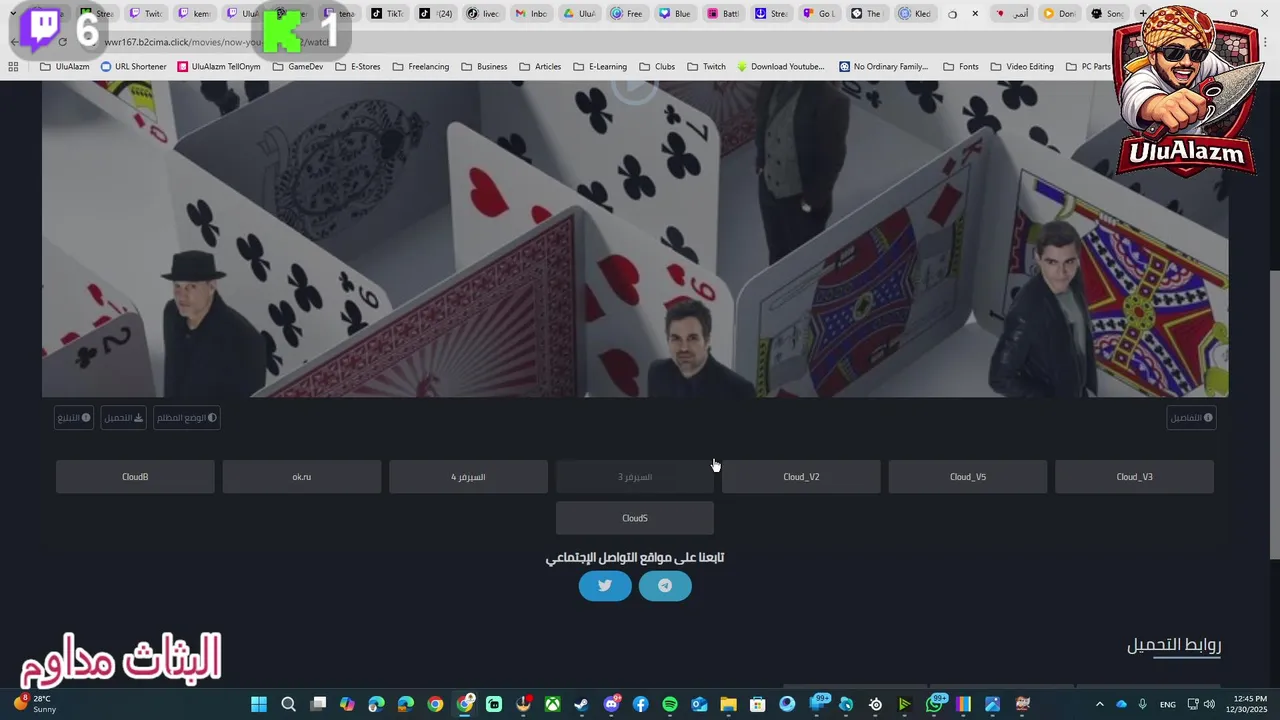The width and height of the screenshot is (1280, 720).
Task: Expand Video Editing bookmarks folder
Action: (1022, 67)
